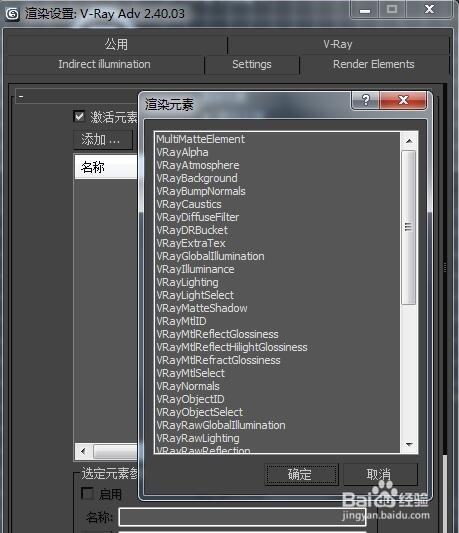Confirm with the 确定 button
Screen dimensions: 459x533
302,474
